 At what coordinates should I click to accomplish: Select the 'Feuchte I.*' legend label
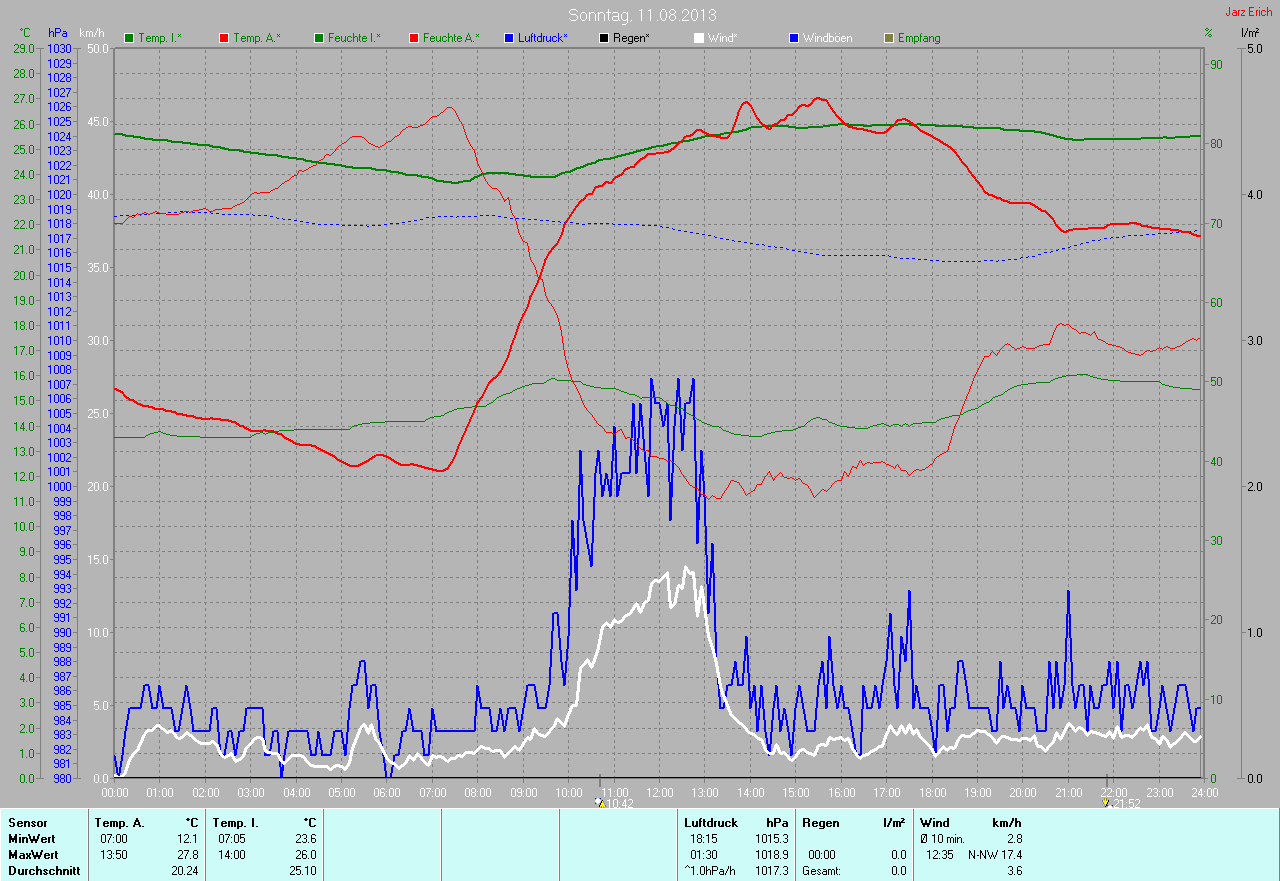coord(354,38)
